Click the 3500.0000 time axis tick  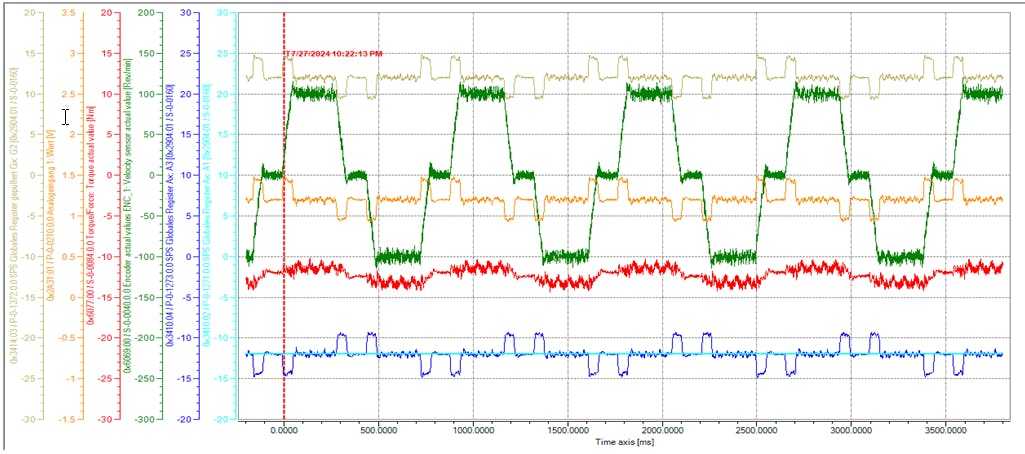pos(945,429)
